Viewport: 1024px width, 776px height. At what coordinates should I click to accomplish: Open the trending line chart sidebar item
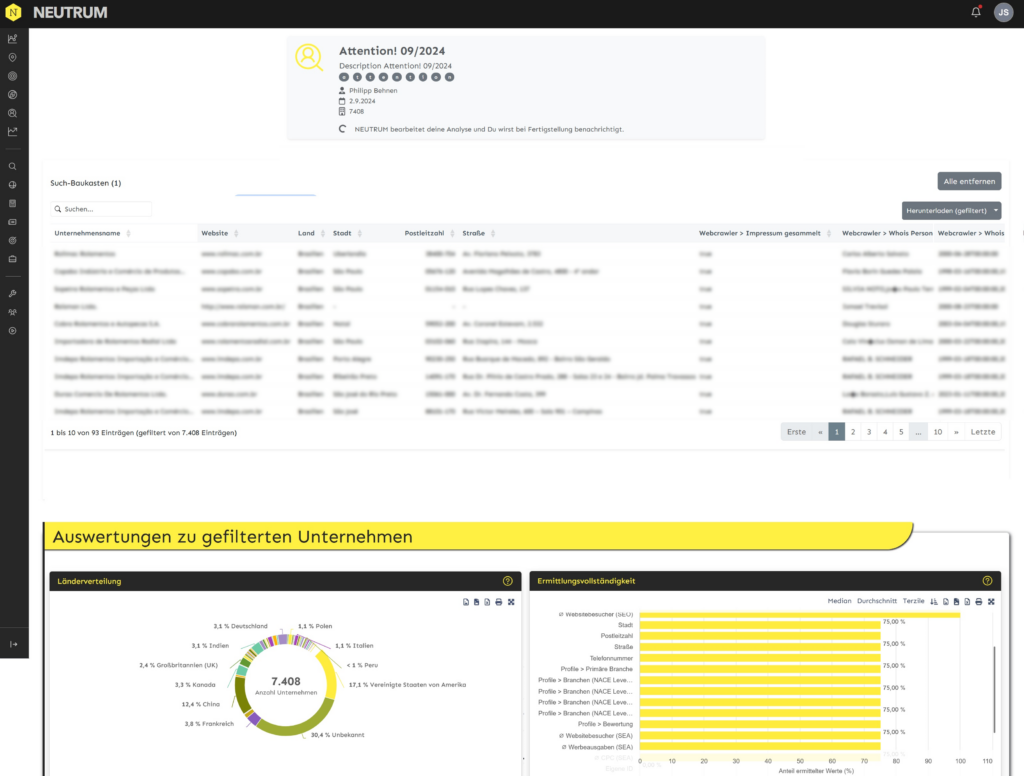click(12, 131)
